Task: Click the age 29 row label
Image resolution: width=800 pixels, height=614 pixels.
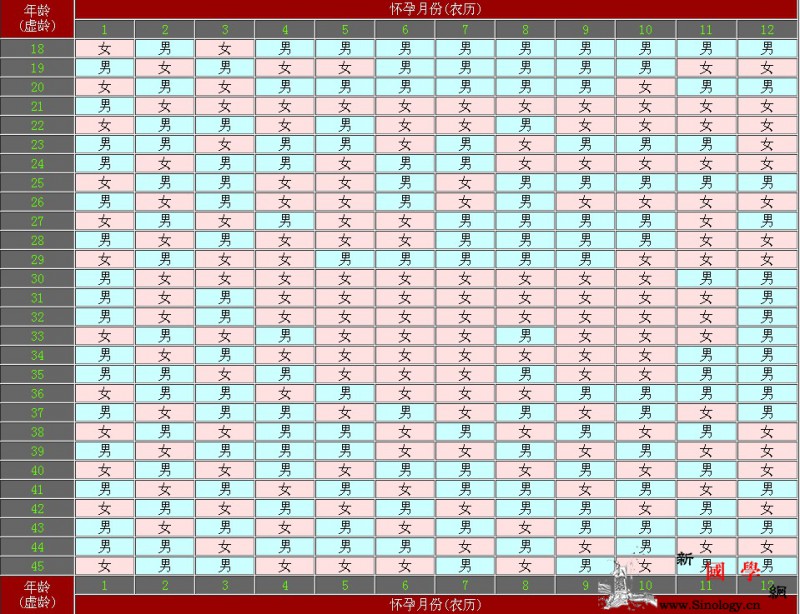Action: (x=37, y=259)
